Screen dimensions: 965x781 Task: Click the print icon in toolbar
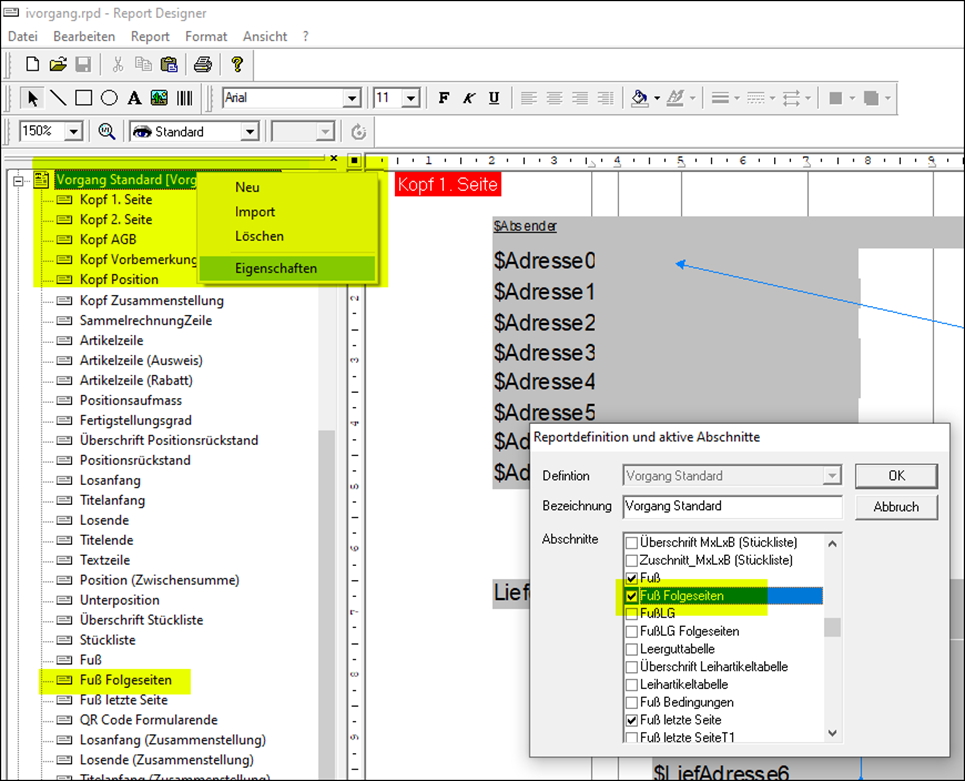click(202, 65)
